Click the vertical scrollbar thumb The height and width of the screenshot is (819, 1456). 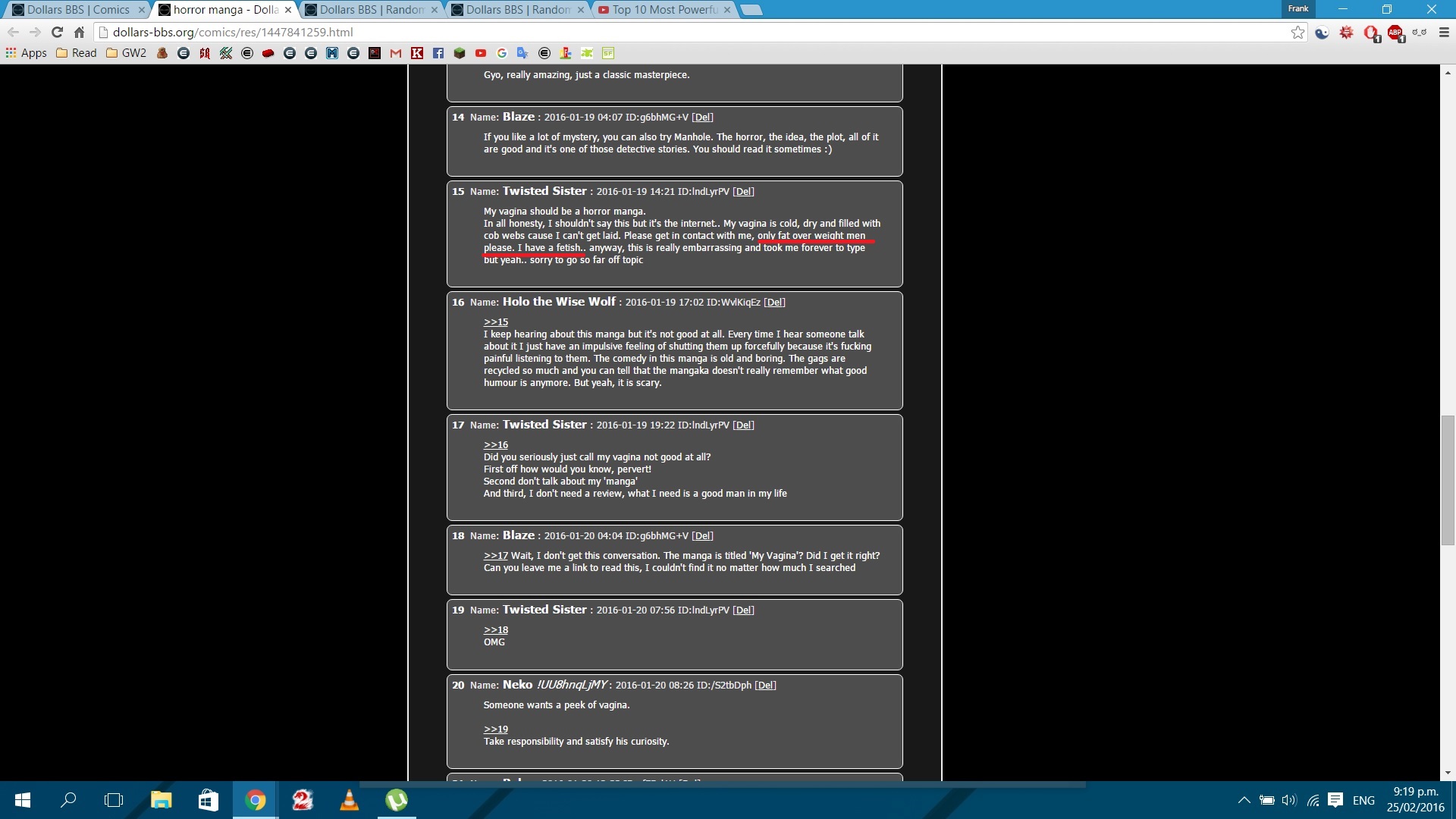point(1448,480)
